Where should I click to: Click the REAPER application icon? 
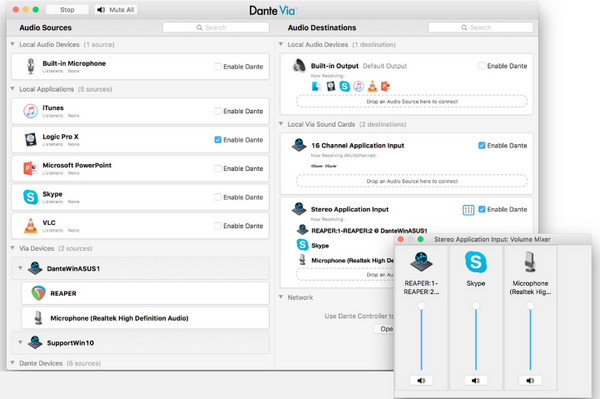tap(38, 293)
